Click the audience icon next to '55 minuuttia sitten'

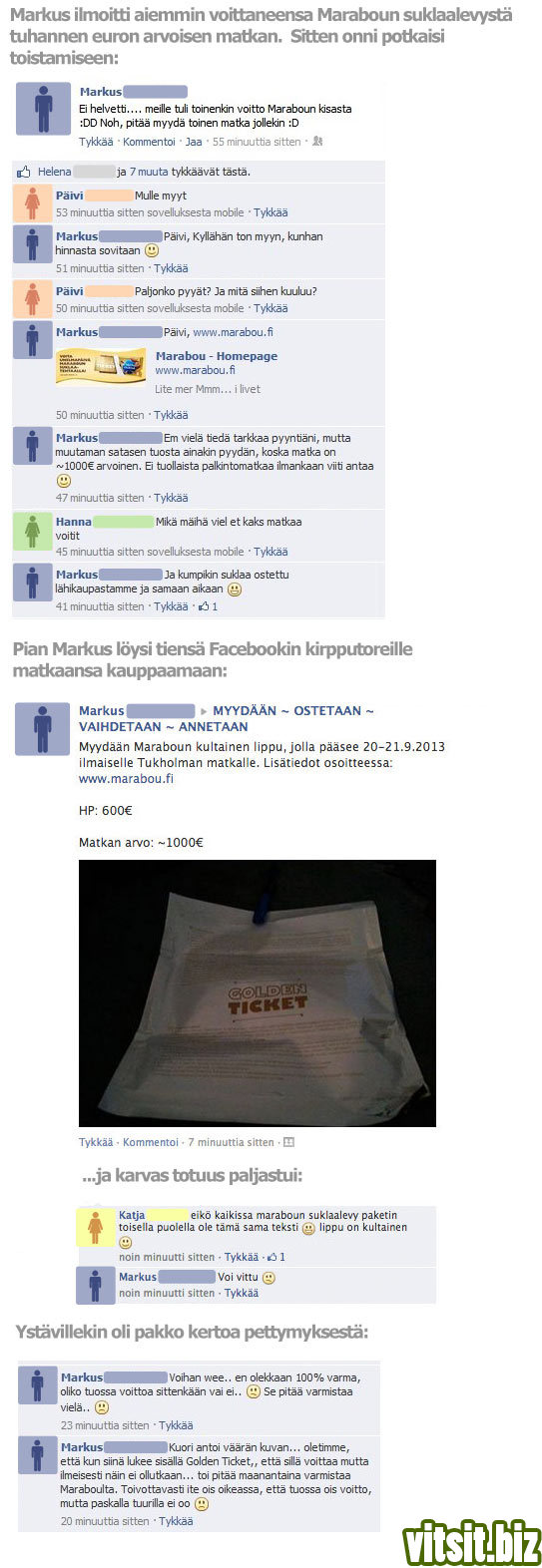pyautogui.click(x=317, y=142)
